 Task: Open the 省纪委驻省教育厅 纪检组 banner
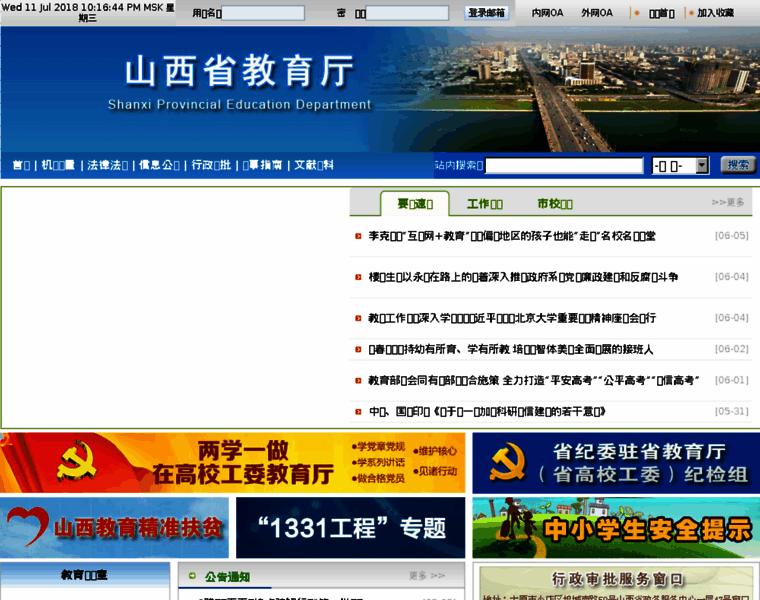point(616,463)
